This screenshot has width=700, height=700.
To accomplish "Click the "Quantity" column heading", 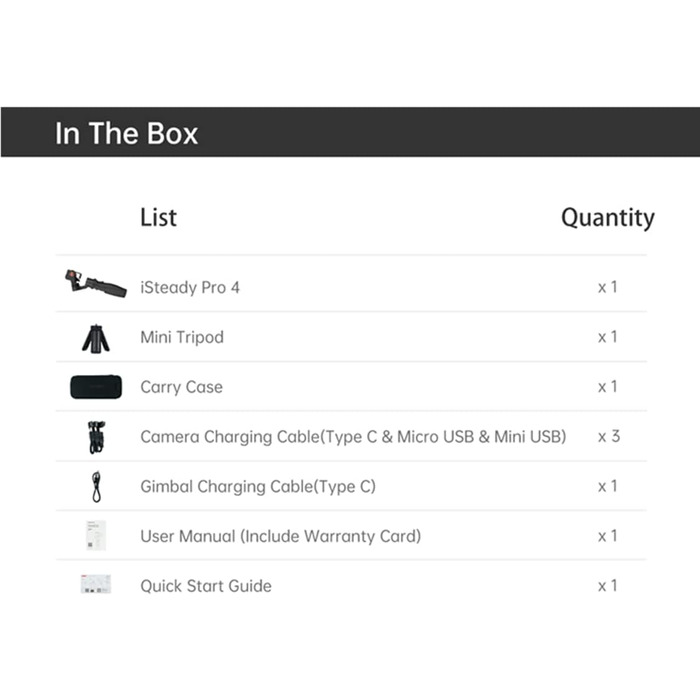I will pyautogui.click(x=607, y=218).
